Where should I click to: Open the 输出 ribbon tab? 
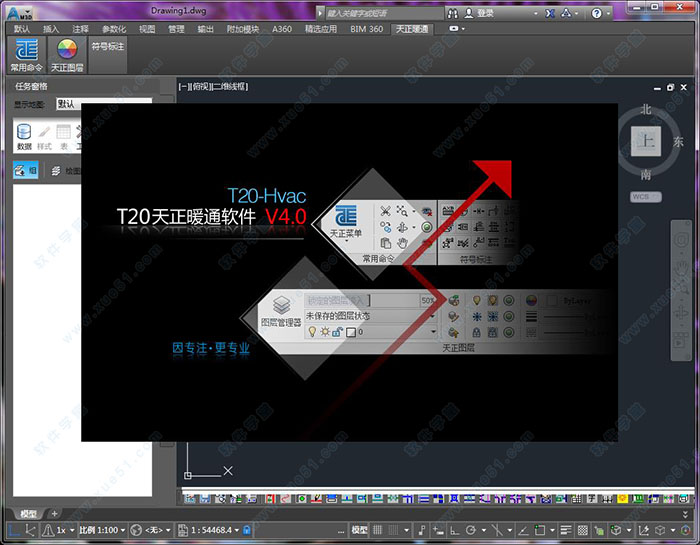click(x=205, y=29)
